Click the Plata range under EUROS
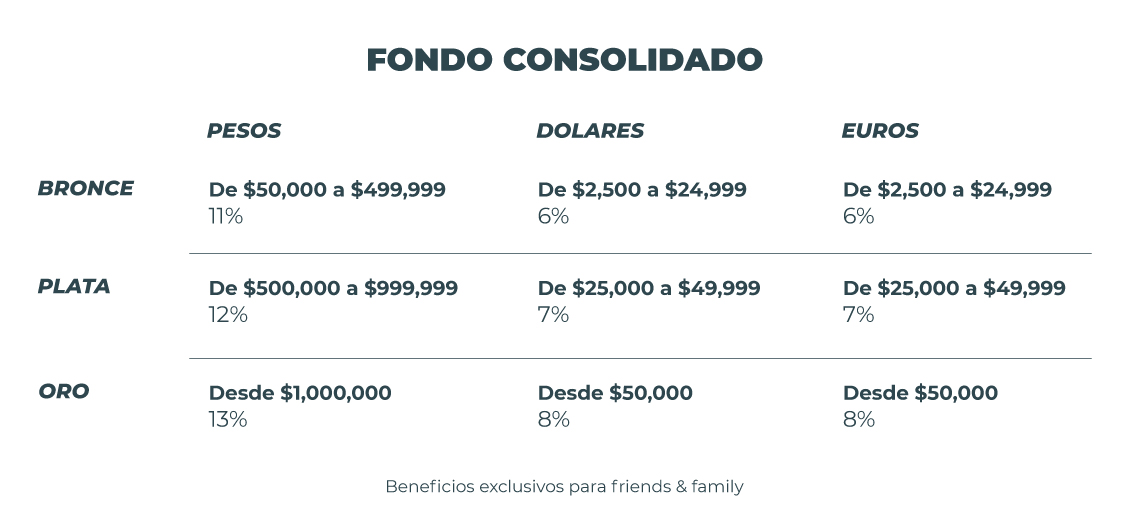 point(954,289)
